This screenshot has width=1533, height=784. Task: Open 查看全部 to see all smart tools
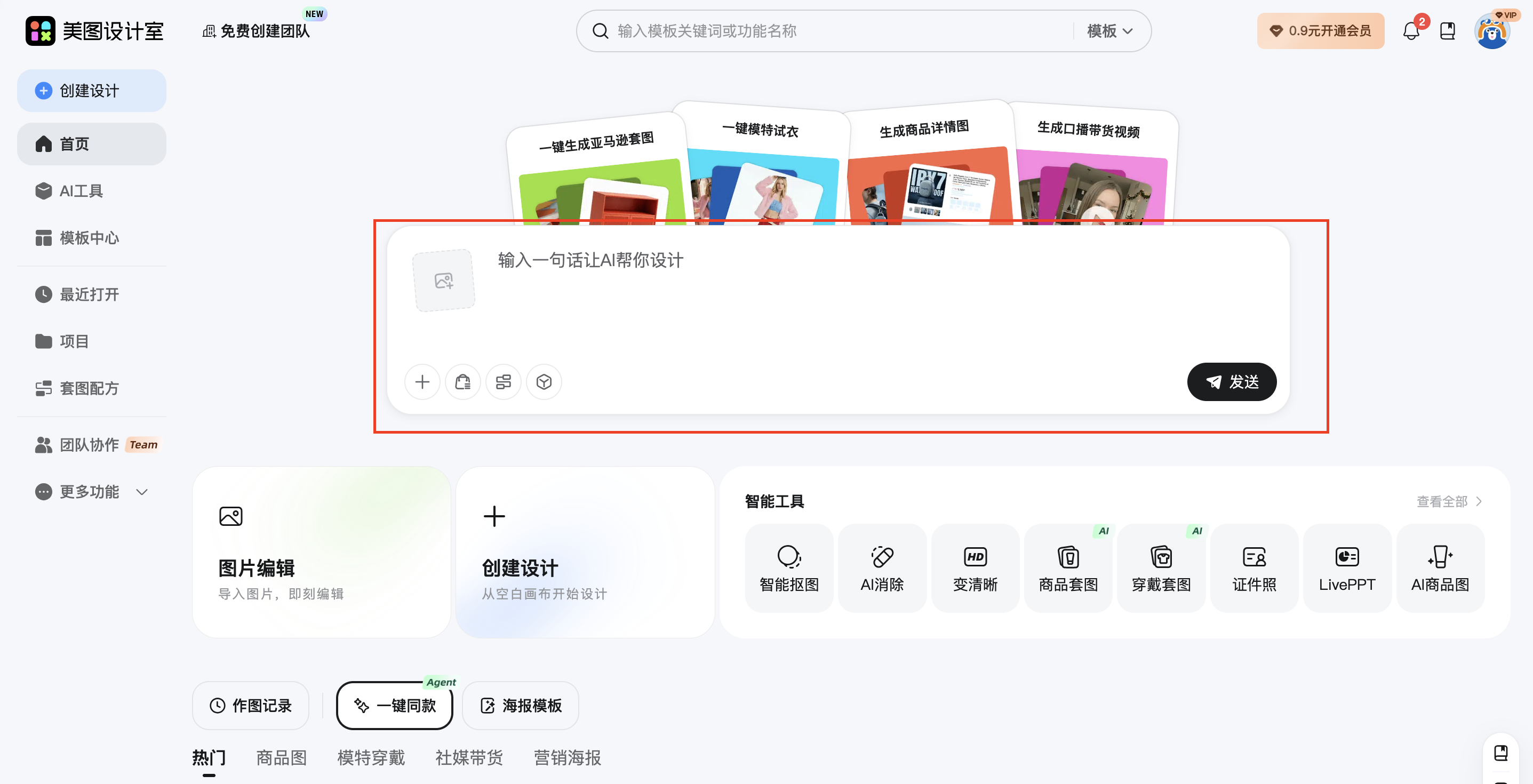tap(1449, 501)
